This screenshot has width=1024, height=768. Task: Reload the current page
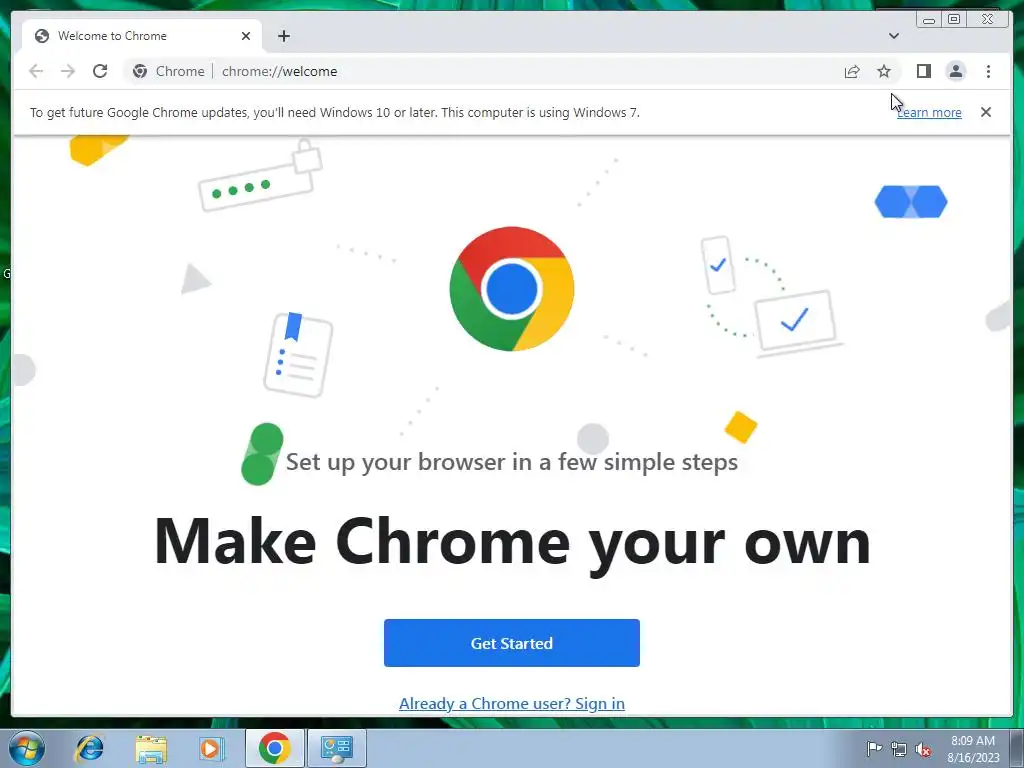tap(100, 71)
